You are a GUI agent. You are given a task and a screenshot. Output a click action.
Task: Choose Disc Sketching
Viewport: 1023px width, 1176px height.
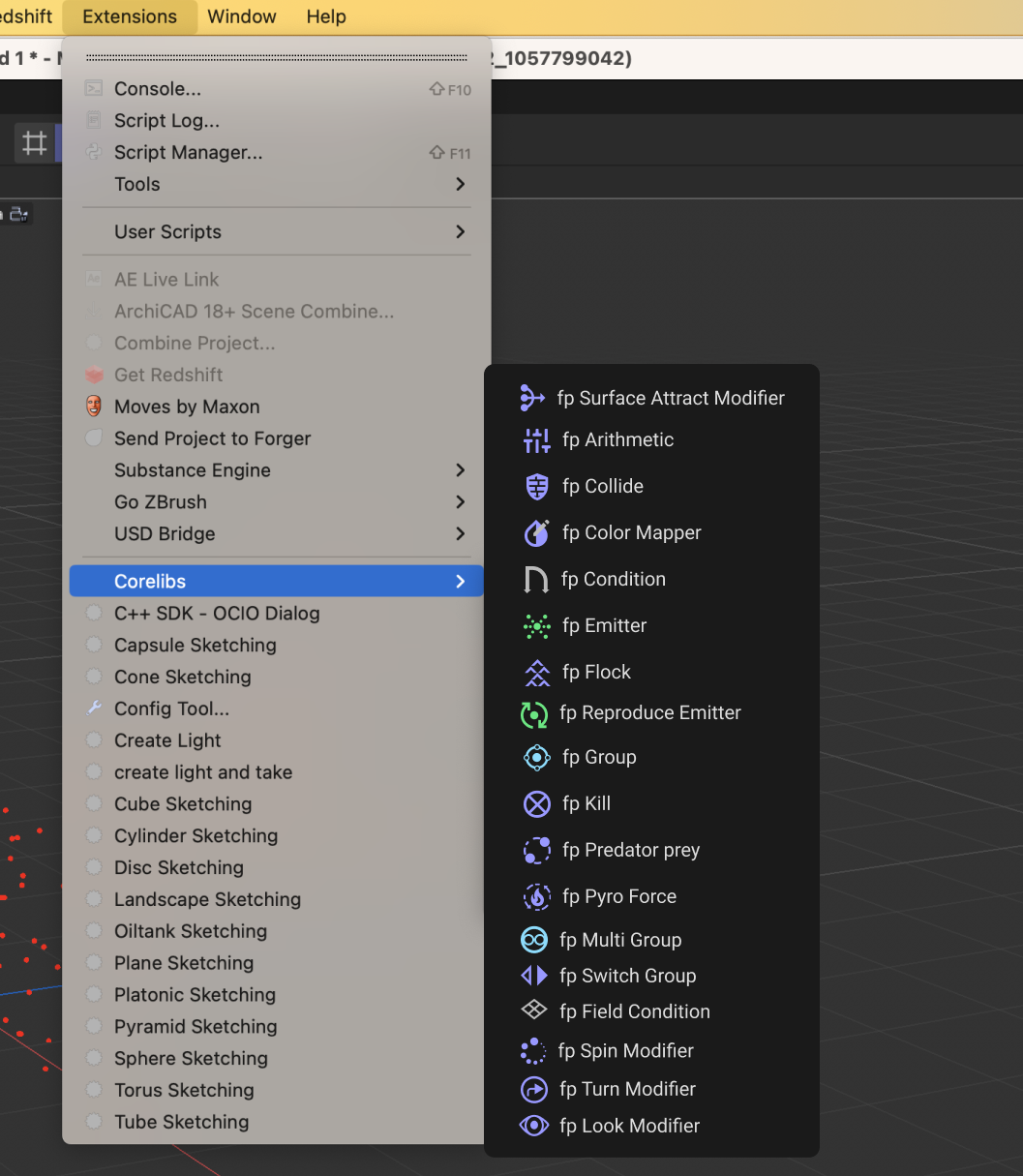pyautogui.click(x=277, y=868)
